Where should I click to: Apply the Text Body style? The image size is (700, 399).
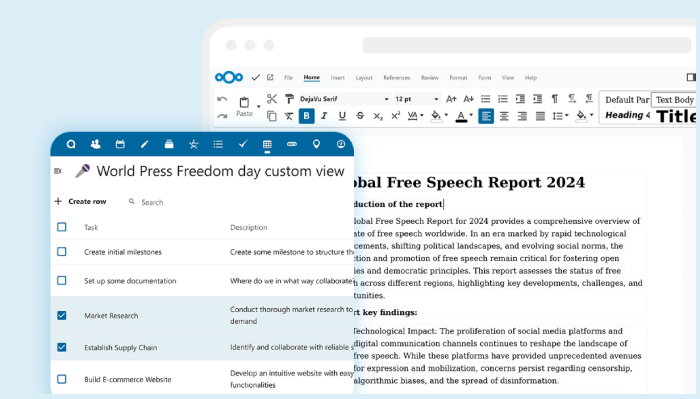click(x=674, y=100)
